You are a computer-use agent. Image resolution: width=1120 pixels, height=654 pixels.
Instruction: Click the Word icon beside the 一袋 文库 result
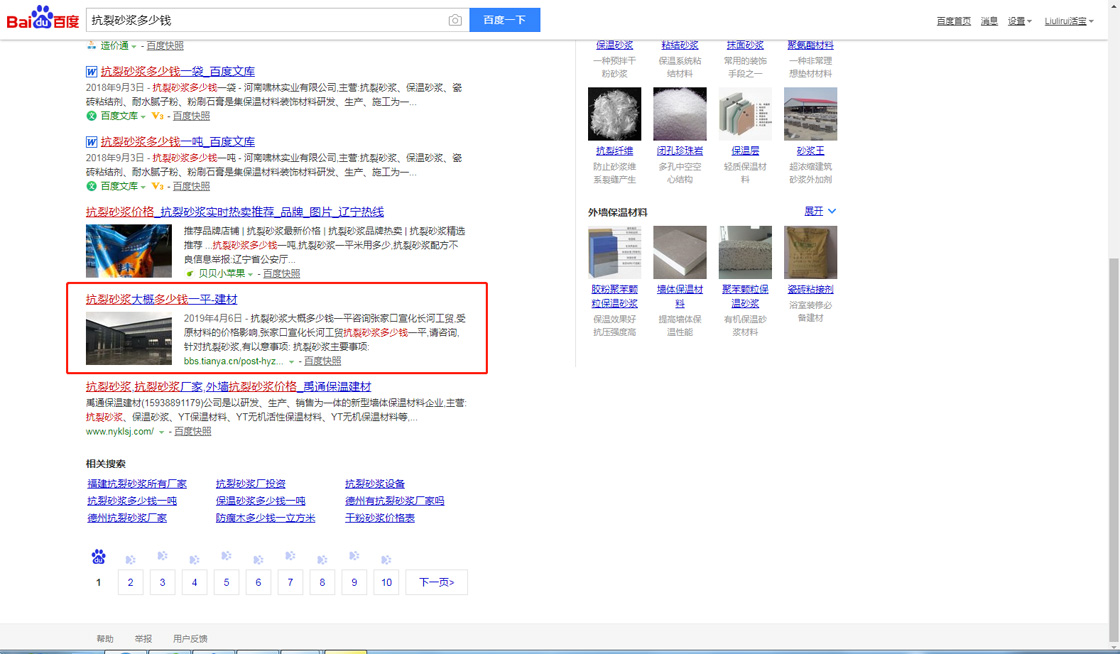pos(91,71)
